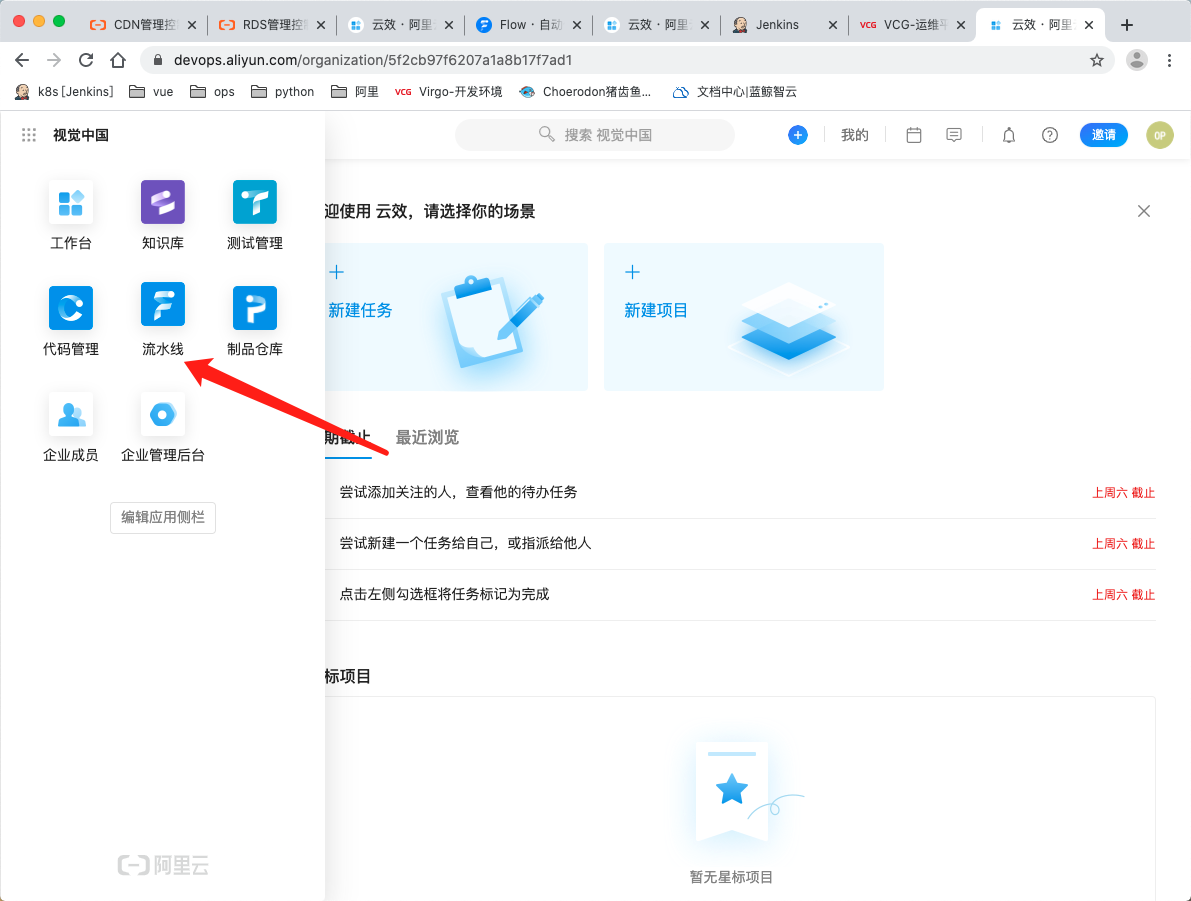Open the 代码管理 code management app
Screen dimensions: 1191x901
[x=71, y=321]
